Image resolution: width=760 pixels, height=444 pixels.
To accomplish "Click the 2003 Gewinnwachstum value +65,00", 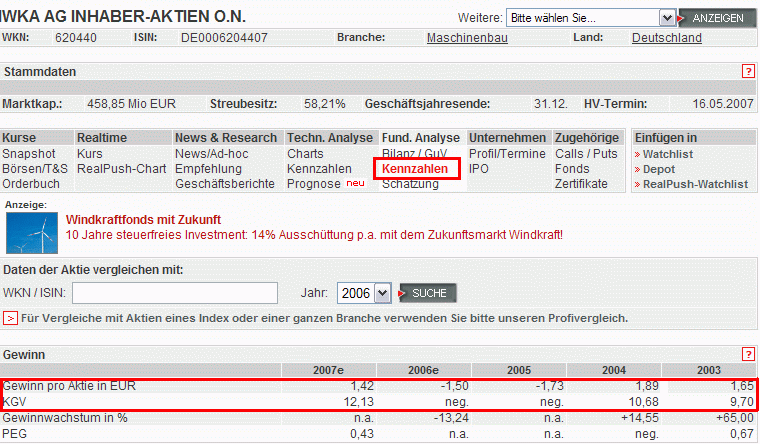I will pyautogui.click(x=735, y=418).
